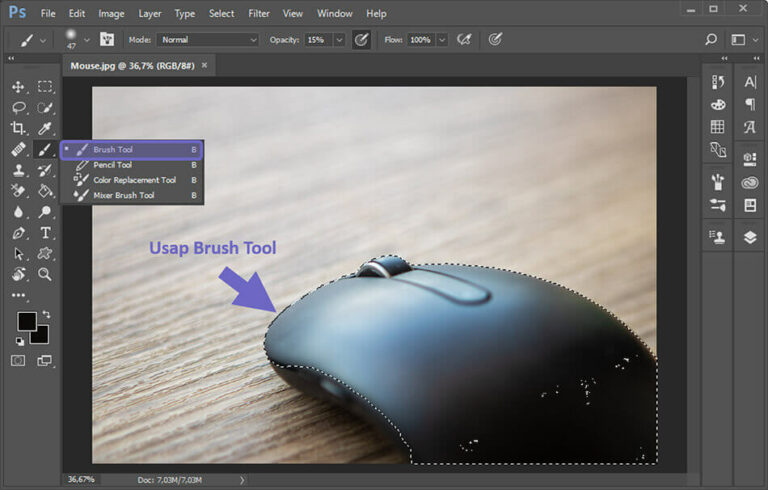768x490 pixels.
Task: Choose Mixer Brush Tool from flyout
Action: (x=132, y=196)
